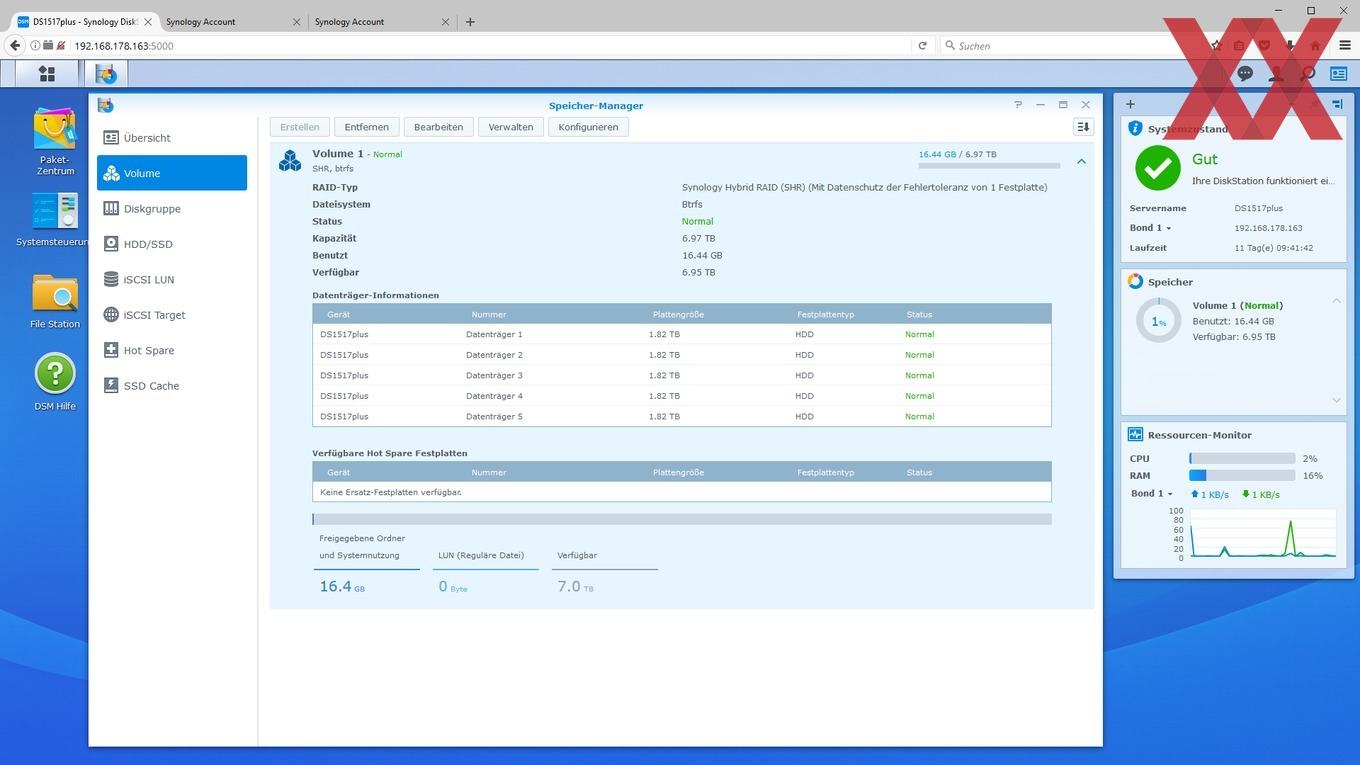Click the DSM search magnifier icon
Image resolution: width=1360 pixels, height=765 pixels.
click(x=1307, y=73)
